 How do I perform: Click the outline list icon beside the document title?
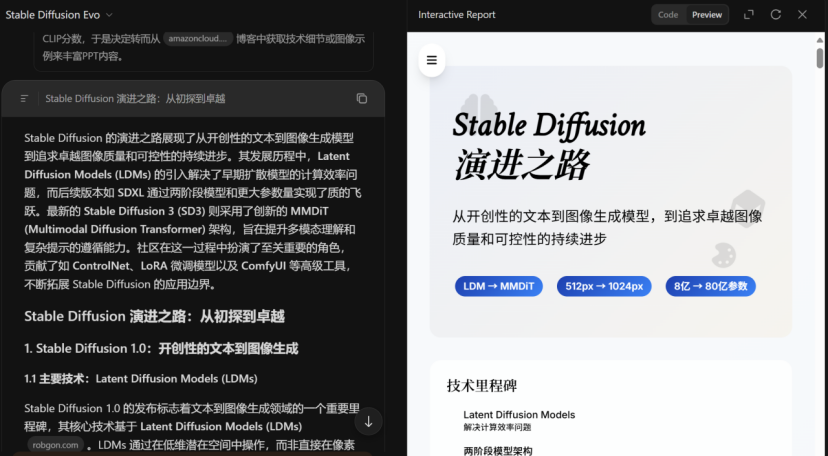[24, 99]
